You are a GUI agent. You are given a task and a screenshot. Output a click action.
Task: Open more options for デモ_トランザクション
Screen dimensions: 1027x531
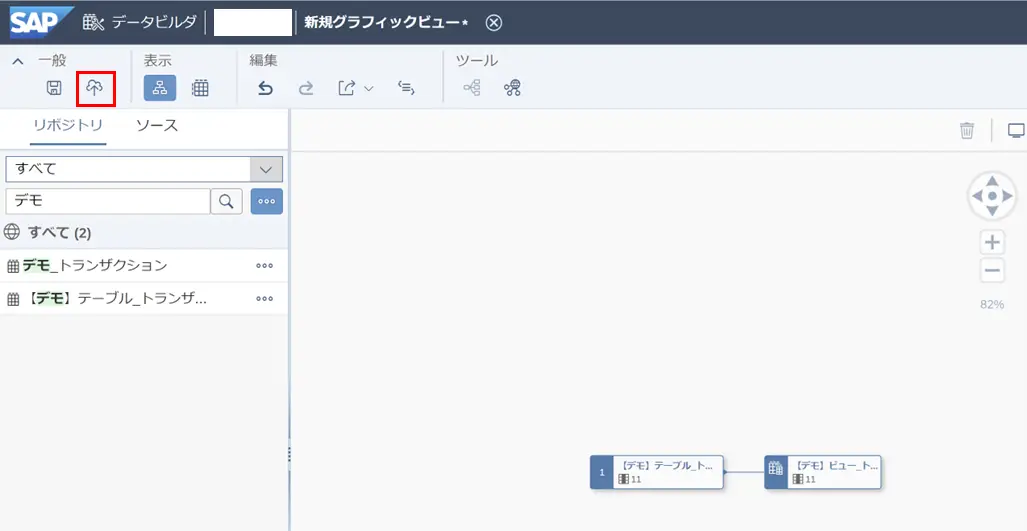click(x=265, y=266)
